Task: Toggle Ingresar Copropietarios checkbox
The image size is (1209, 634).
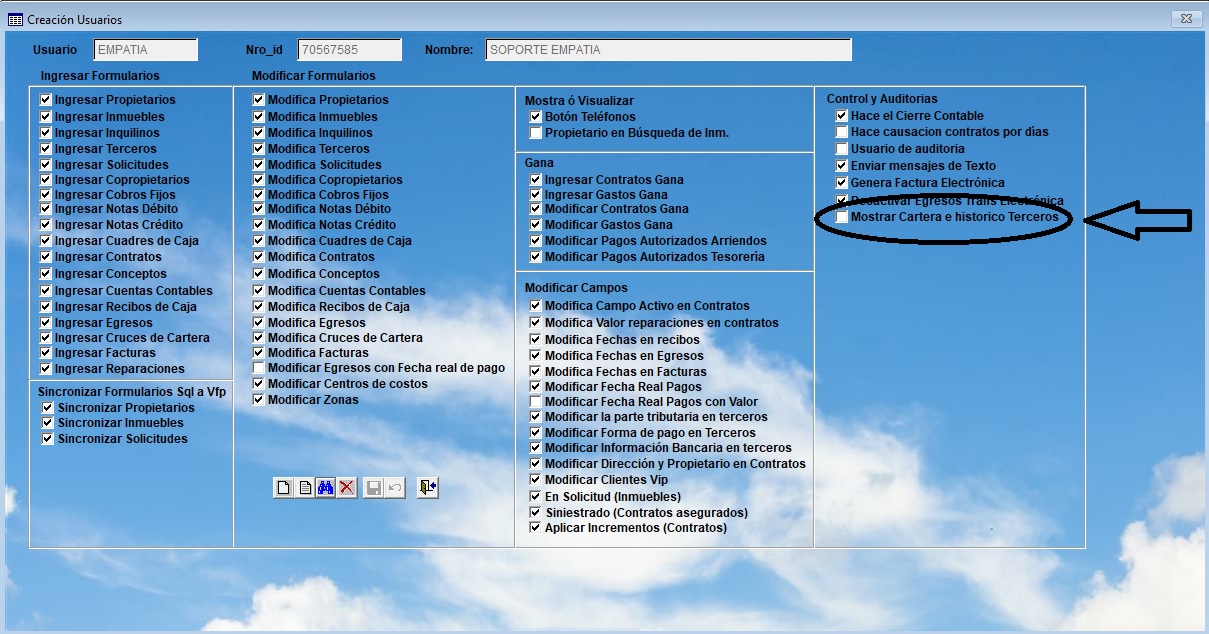Action: (46, 180)
